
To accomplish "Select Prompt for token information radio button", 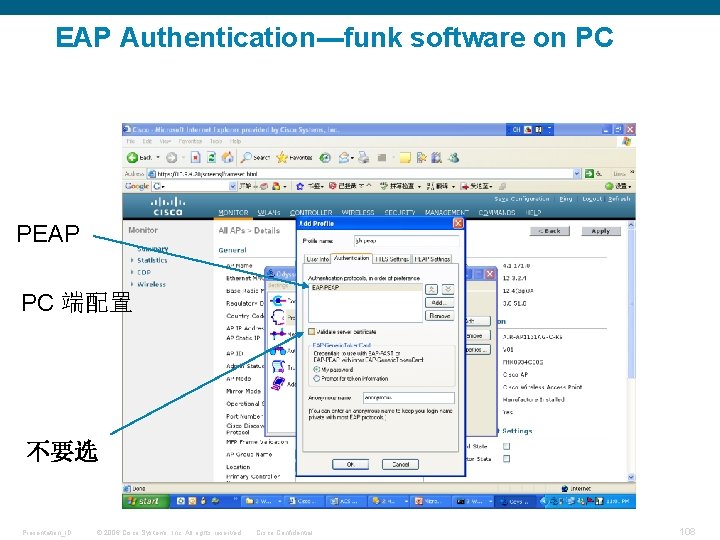I will tap(316, 379).
